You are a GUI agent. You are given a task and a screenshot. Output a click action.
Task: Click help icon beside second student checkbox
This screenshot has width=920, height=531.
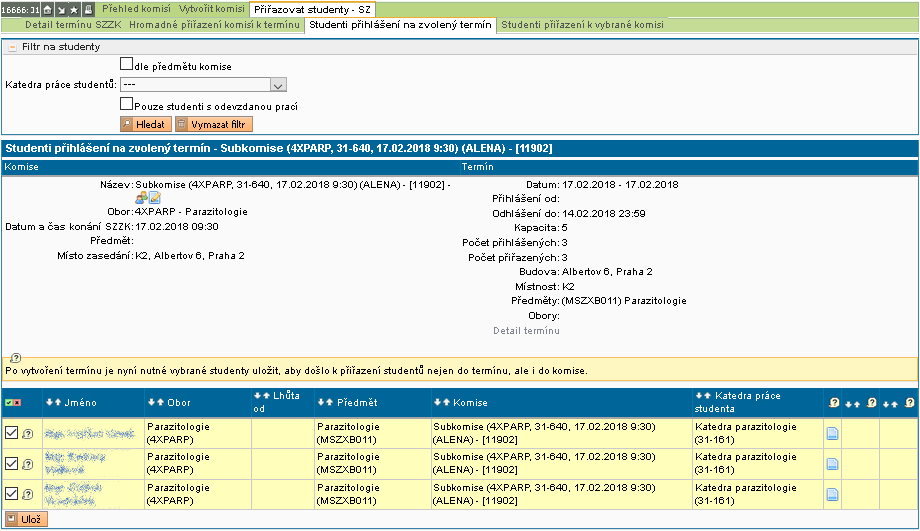pos(27,464)
